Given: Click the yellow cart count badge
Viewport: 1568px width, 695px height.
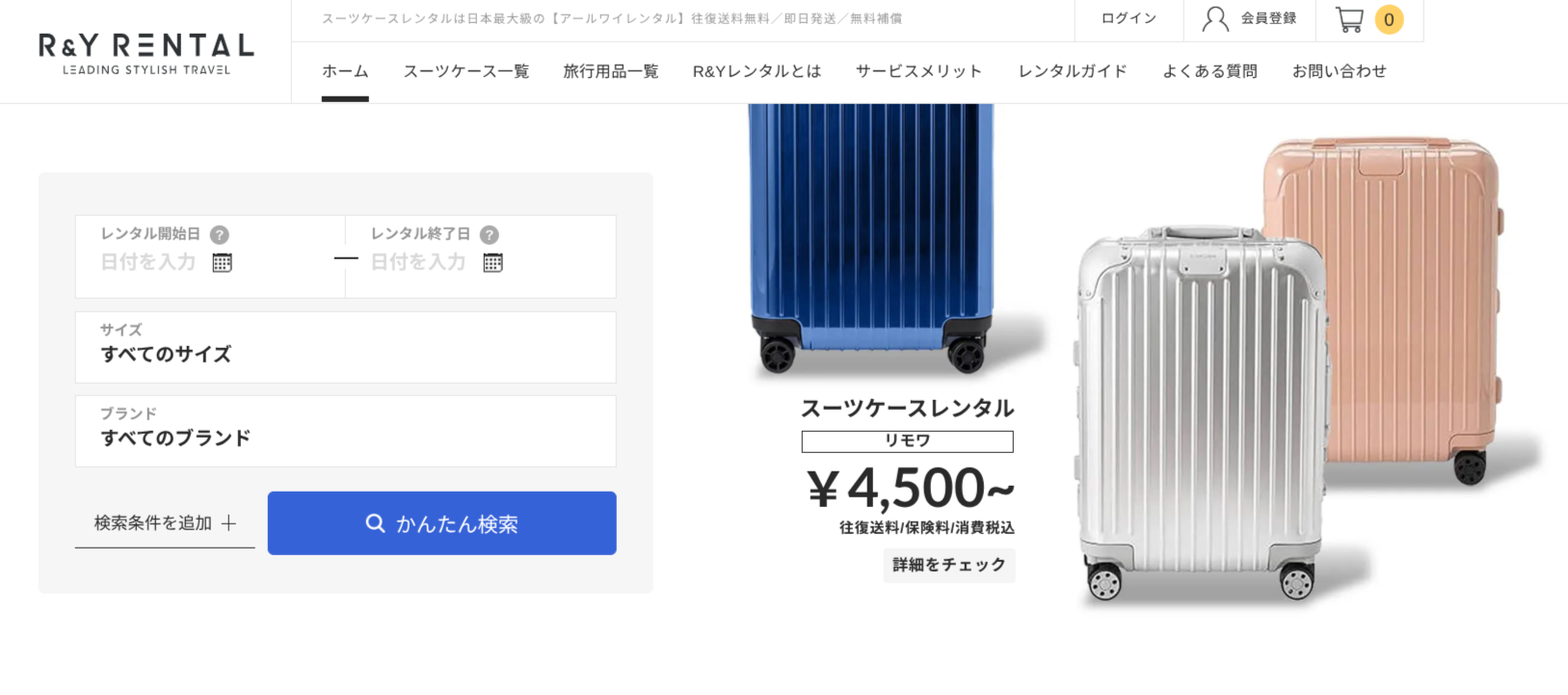Looking at the screenshot, I should [x=1389, y=19].
